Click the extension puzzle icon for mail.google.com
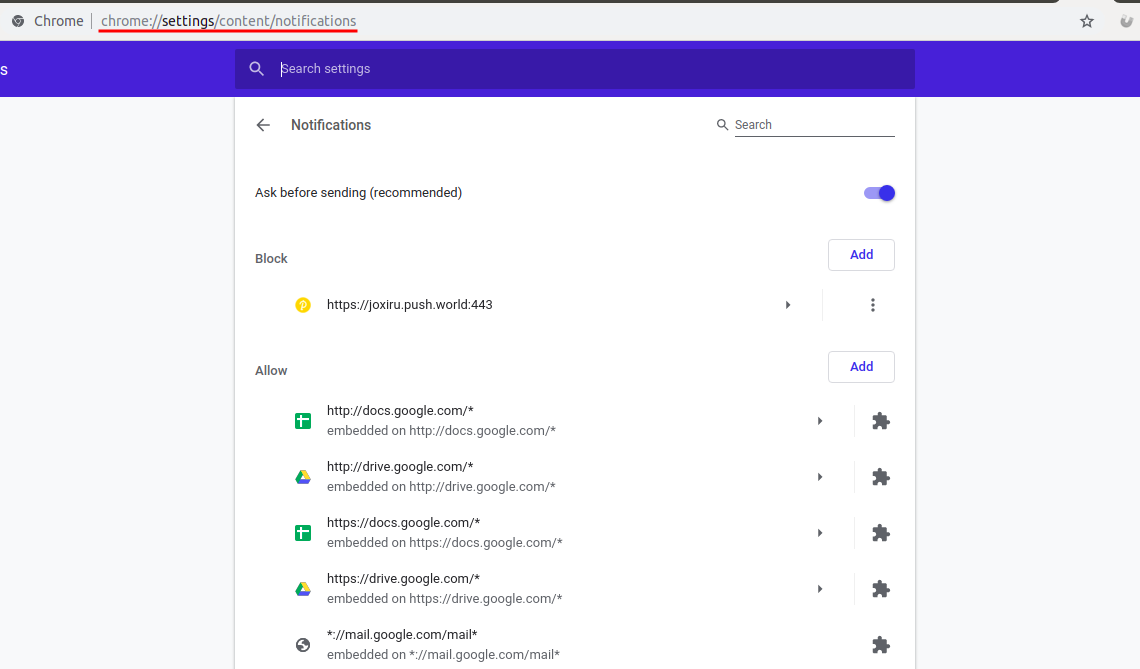1140x669 pixels. coord(880,645)
